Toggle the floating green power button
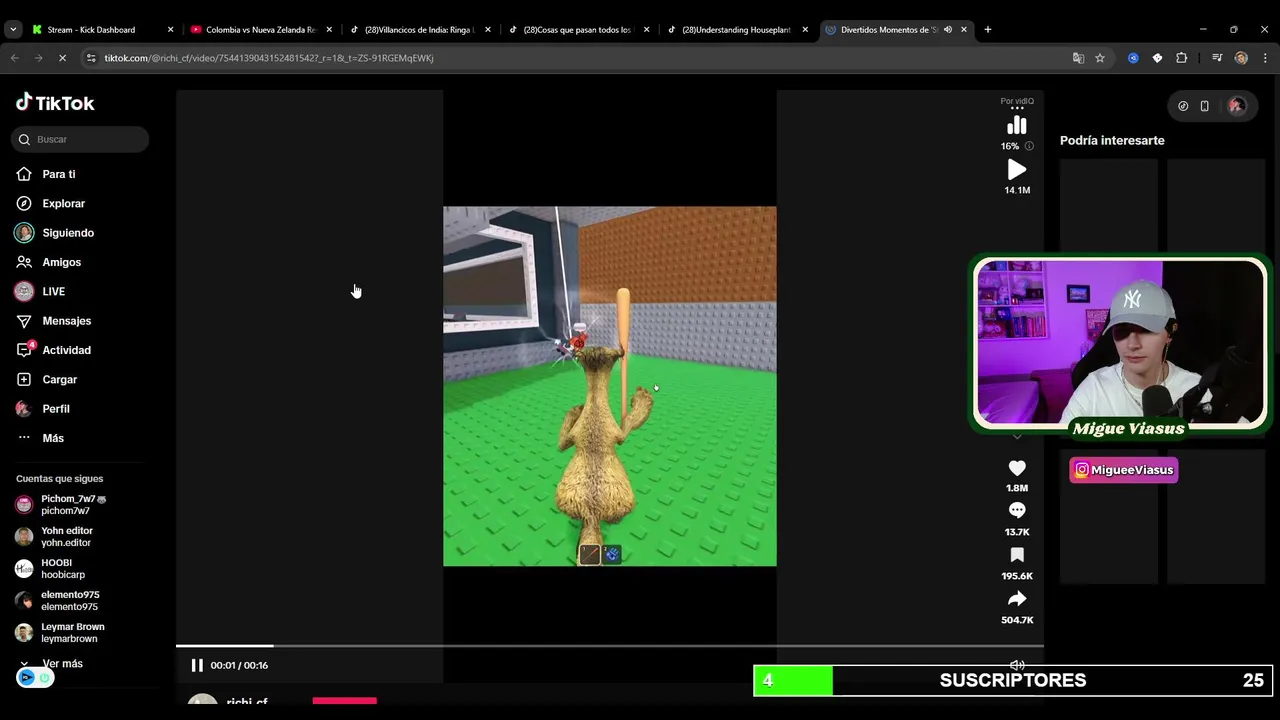 (44, 678)
